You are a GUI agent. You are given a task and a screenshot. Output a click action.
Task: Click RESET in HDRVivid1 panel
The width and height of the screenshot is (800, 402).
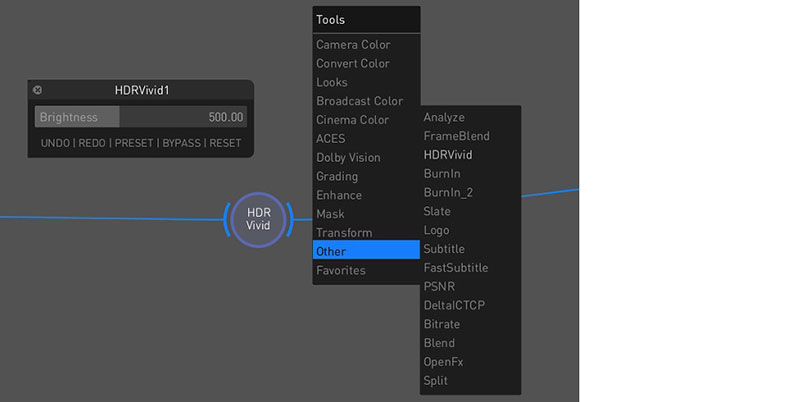225,143
